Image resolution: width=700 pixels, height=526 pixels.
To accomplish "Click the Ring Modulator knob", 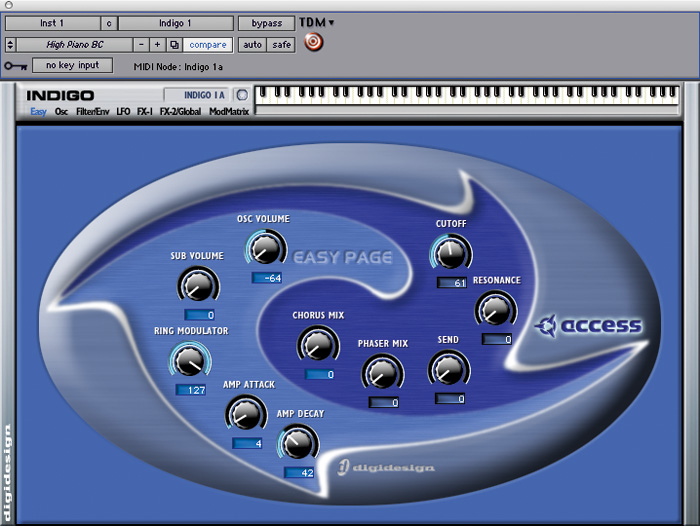I will coord(190,360).
